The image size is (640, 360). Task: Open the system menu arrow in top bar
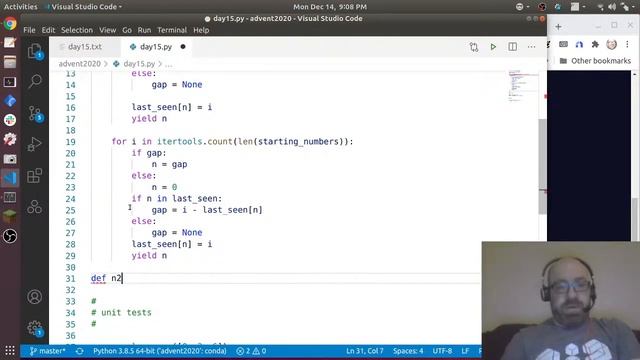pyautogui.click(x=633, y=7)
